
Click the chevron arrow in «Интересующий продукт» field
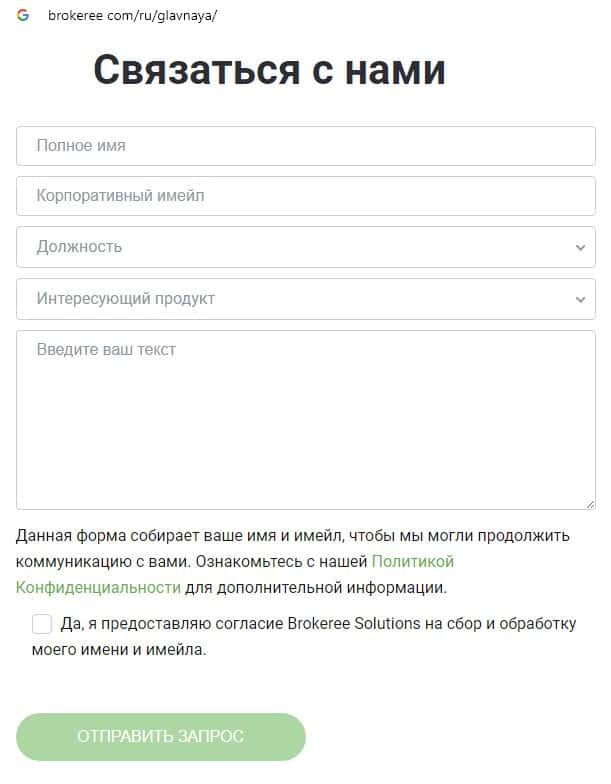coord(580,298)
